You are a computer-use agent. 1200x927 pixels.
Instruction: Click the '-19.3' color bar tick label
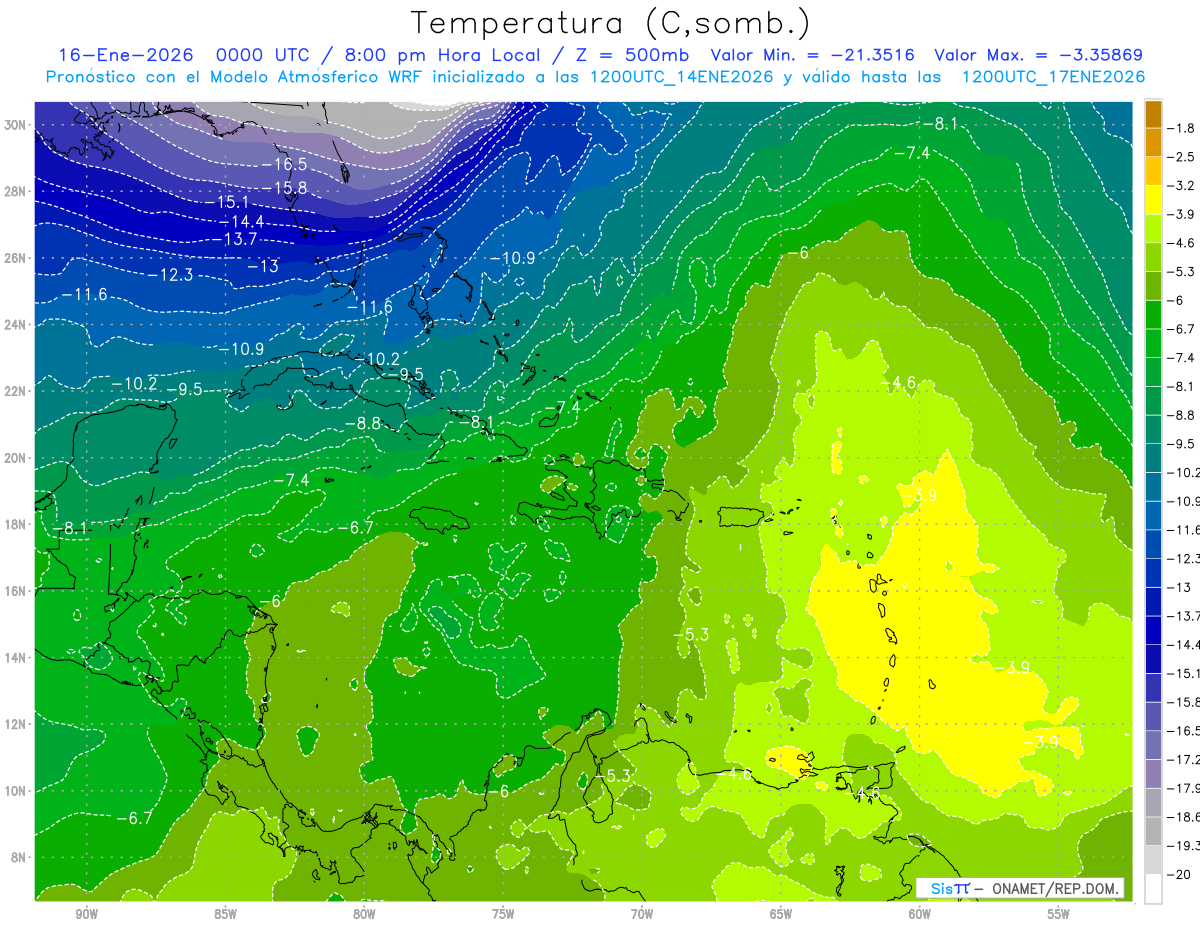1184,846
